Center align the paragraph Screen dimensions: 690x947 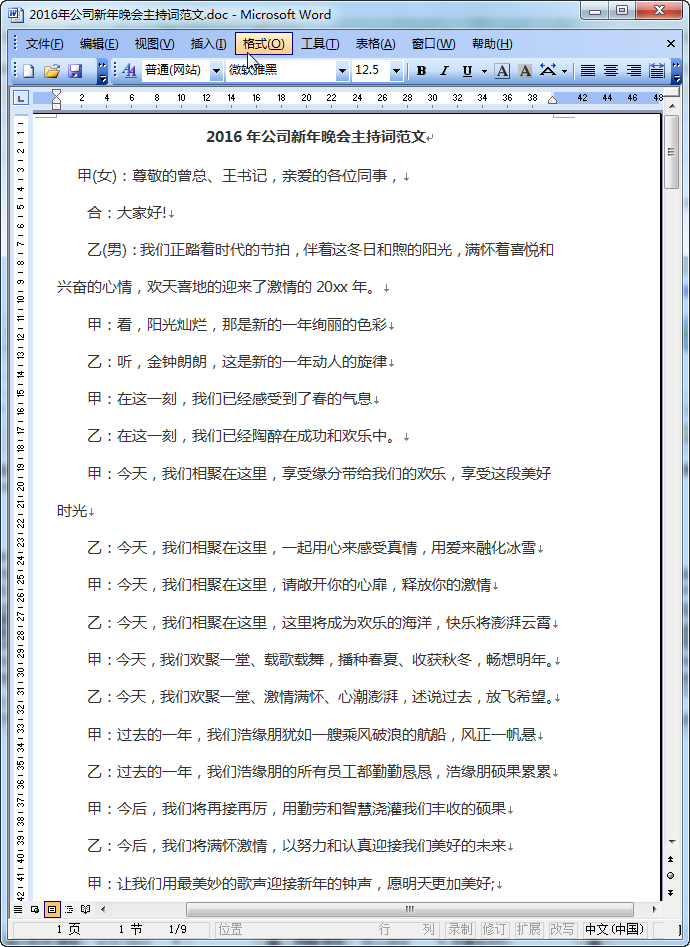610,71
